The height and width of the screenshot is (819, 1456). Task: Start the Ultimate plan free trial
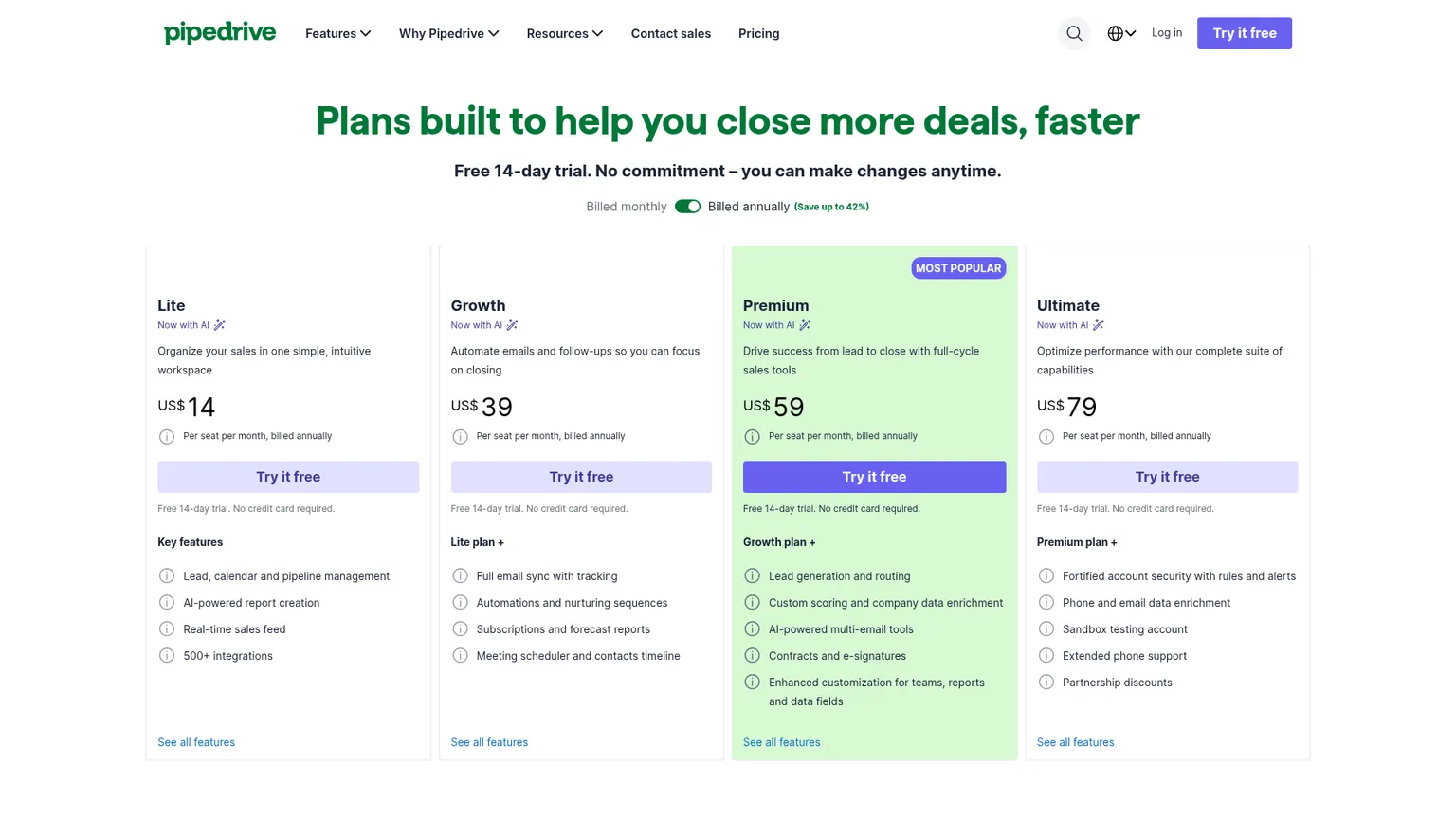pyautogui.click(x=1167, y=477)
